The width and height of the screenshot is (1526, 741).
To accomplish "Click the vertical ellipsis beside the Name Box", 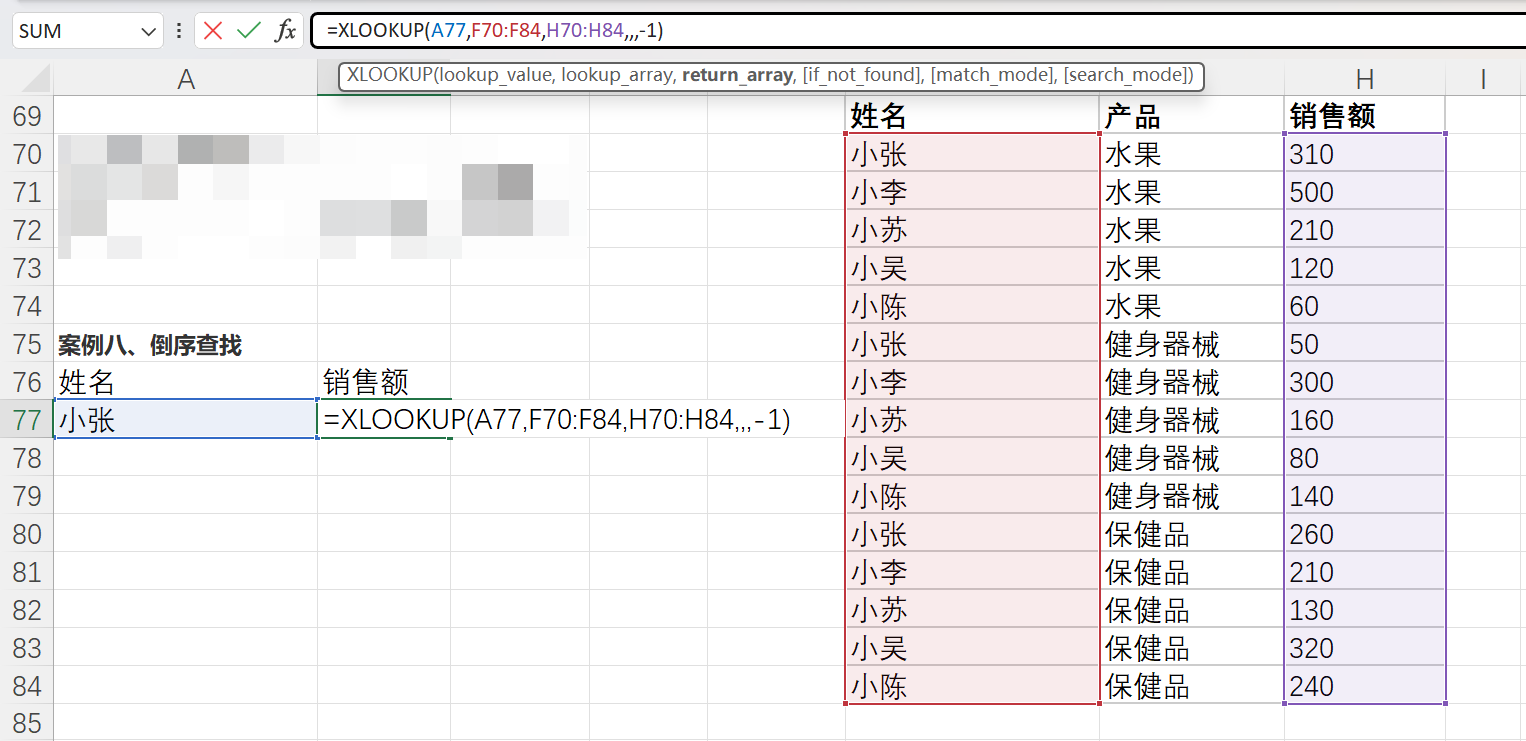I will coord(177,30).
